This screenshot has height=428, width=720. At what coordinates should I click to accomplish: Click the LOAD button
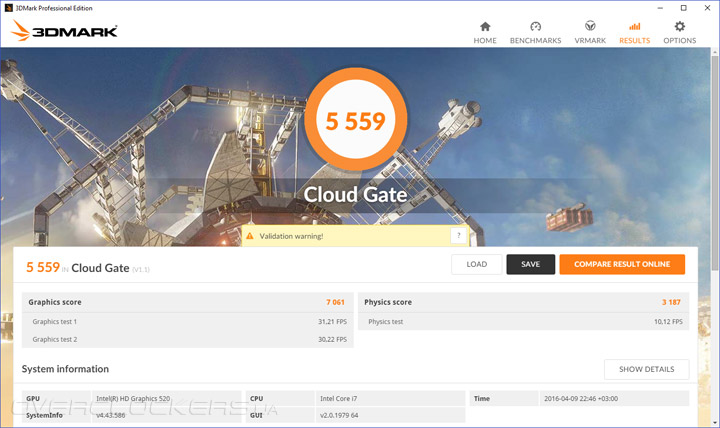pos(477,264)
